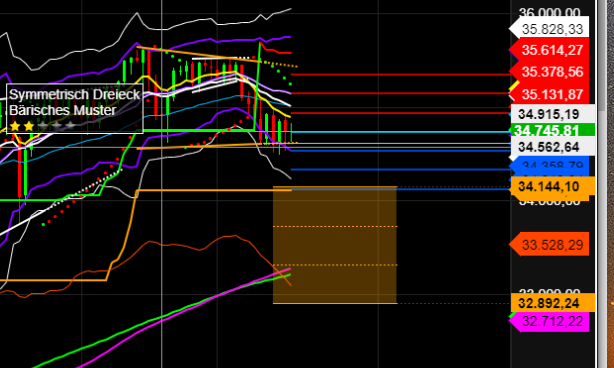Click the red 35.131,87 price tag
Screen dimensions: 614x368
click(x=549, y=94)
